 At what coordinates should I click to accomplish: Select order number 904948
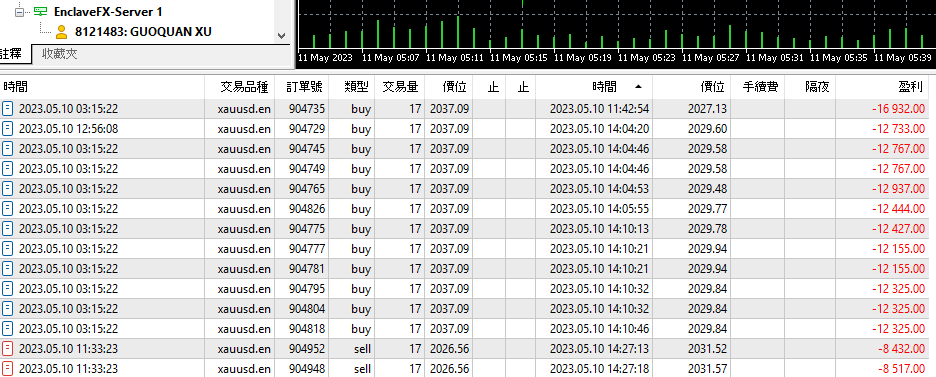click(x=307, y=369)
